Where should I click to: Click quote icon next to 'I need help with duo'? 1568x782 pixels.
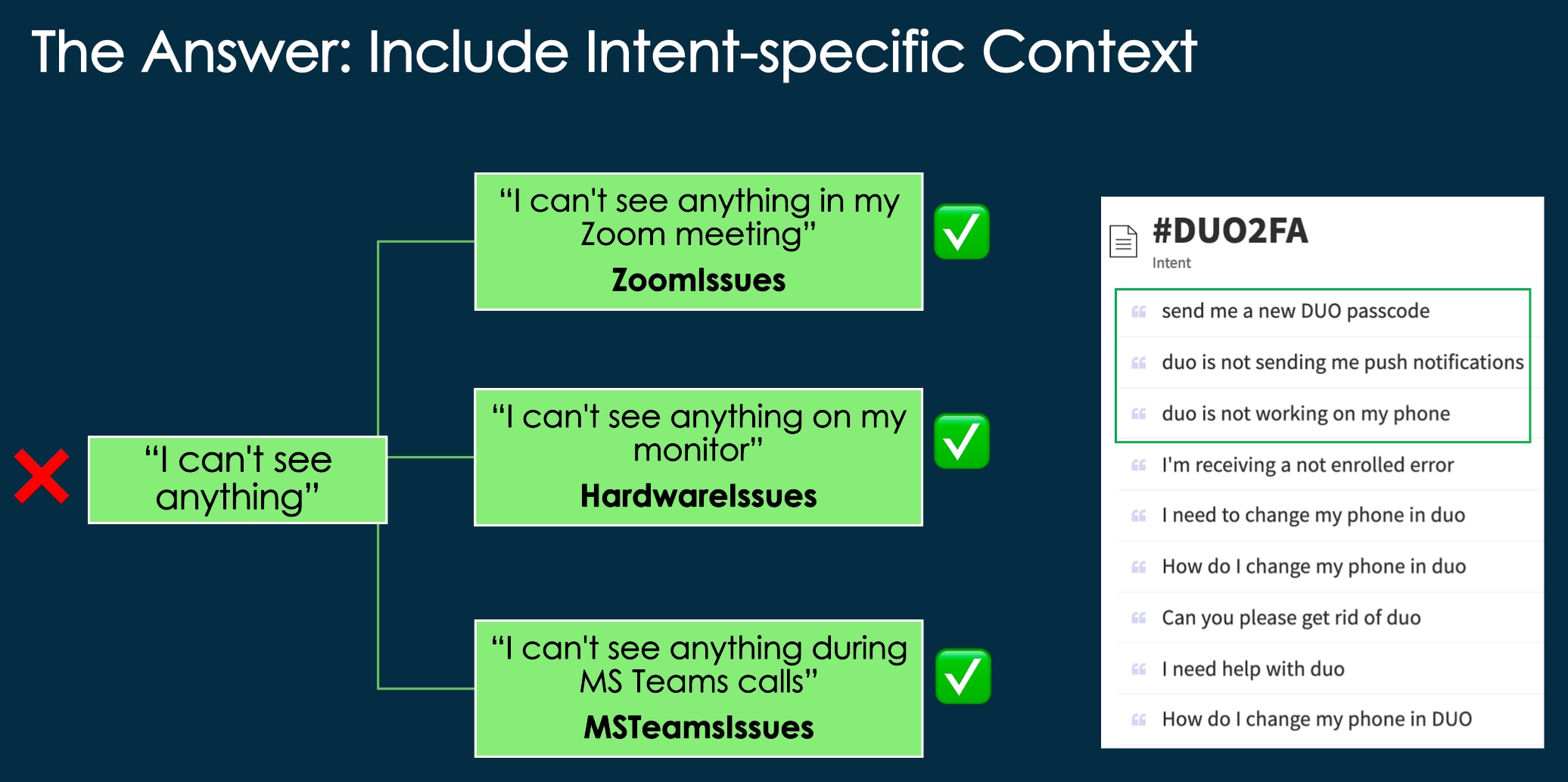1138,669
